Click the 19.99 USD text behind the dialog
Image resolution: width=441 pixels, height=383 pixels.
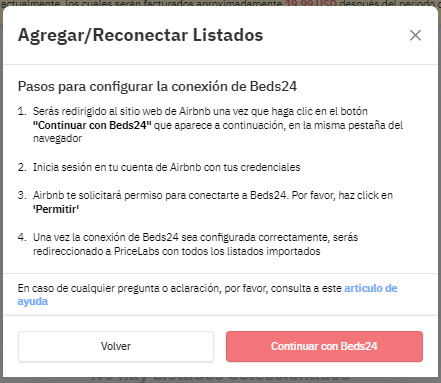[x=311, y=3]
